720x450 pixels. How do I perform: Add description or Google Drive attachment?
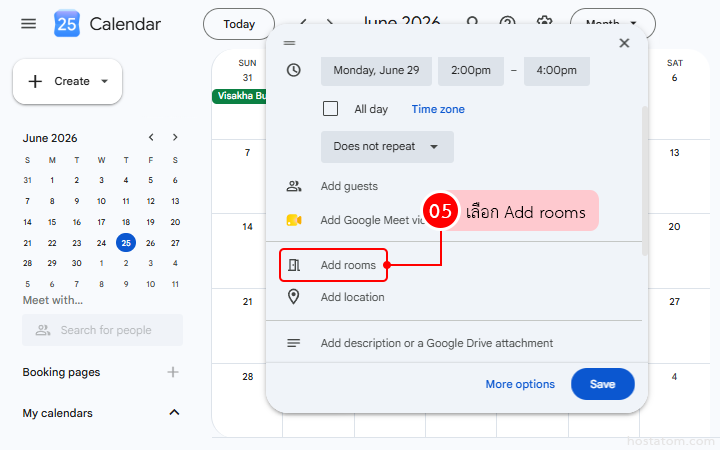coord(437,343)
